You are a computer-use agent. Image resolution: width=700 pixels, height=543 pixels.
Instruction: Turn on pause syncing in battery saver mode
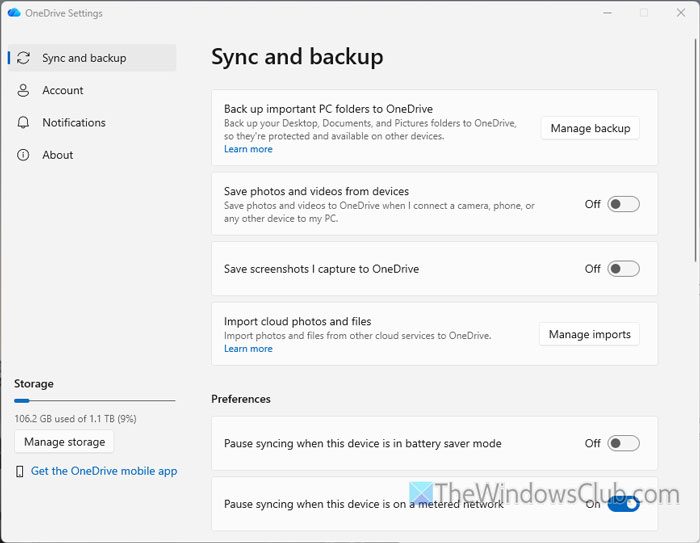(x=623, y=443)
